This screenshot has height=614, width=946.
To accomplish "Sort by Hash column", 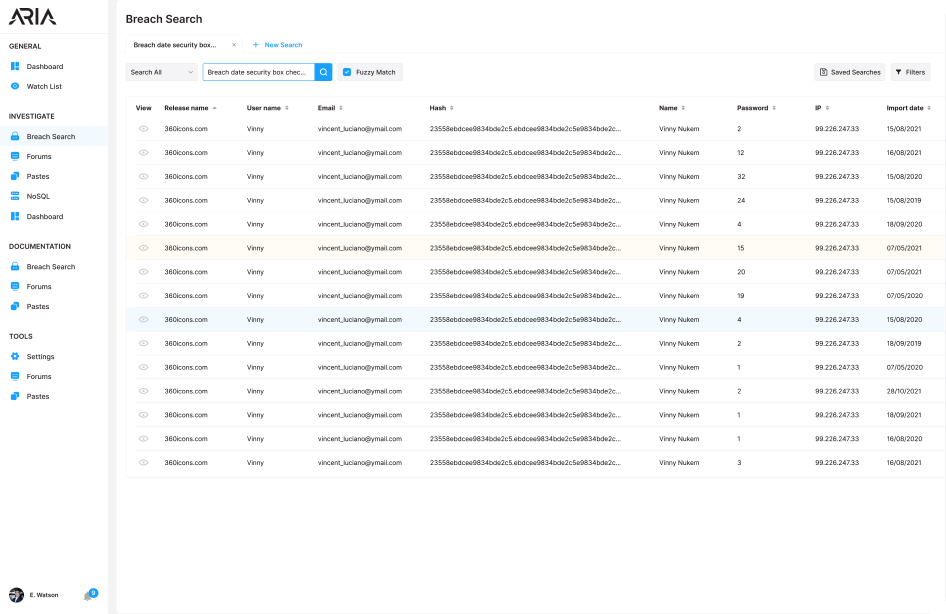I will (441, 108).
